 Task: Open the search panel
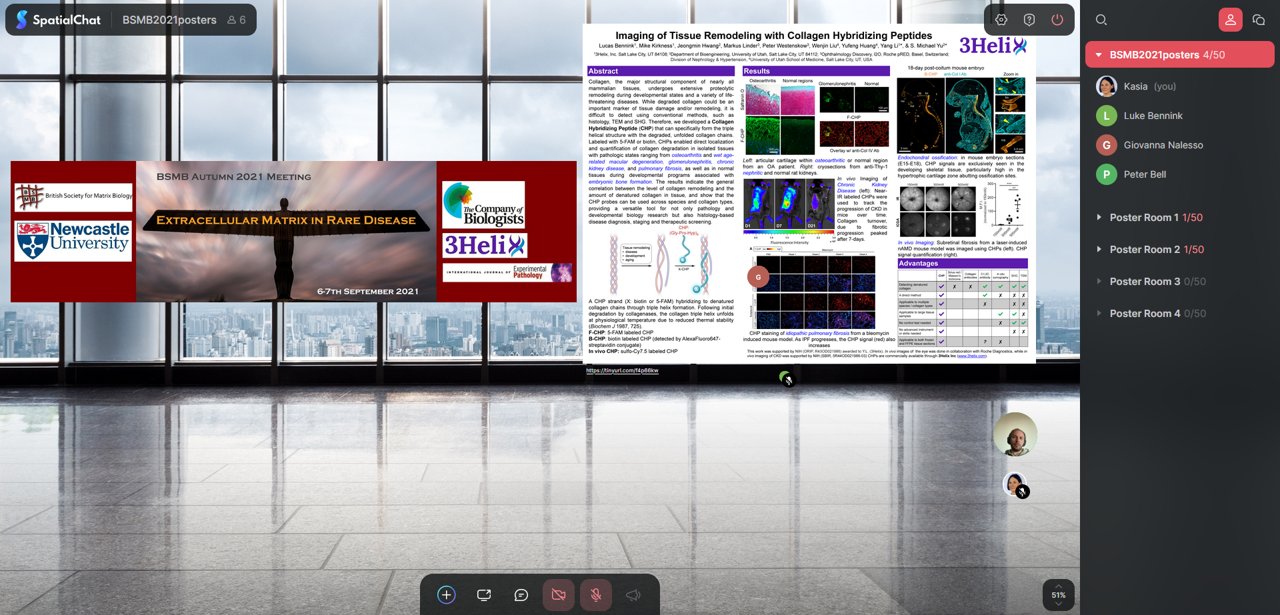(x=1100, y=20)
